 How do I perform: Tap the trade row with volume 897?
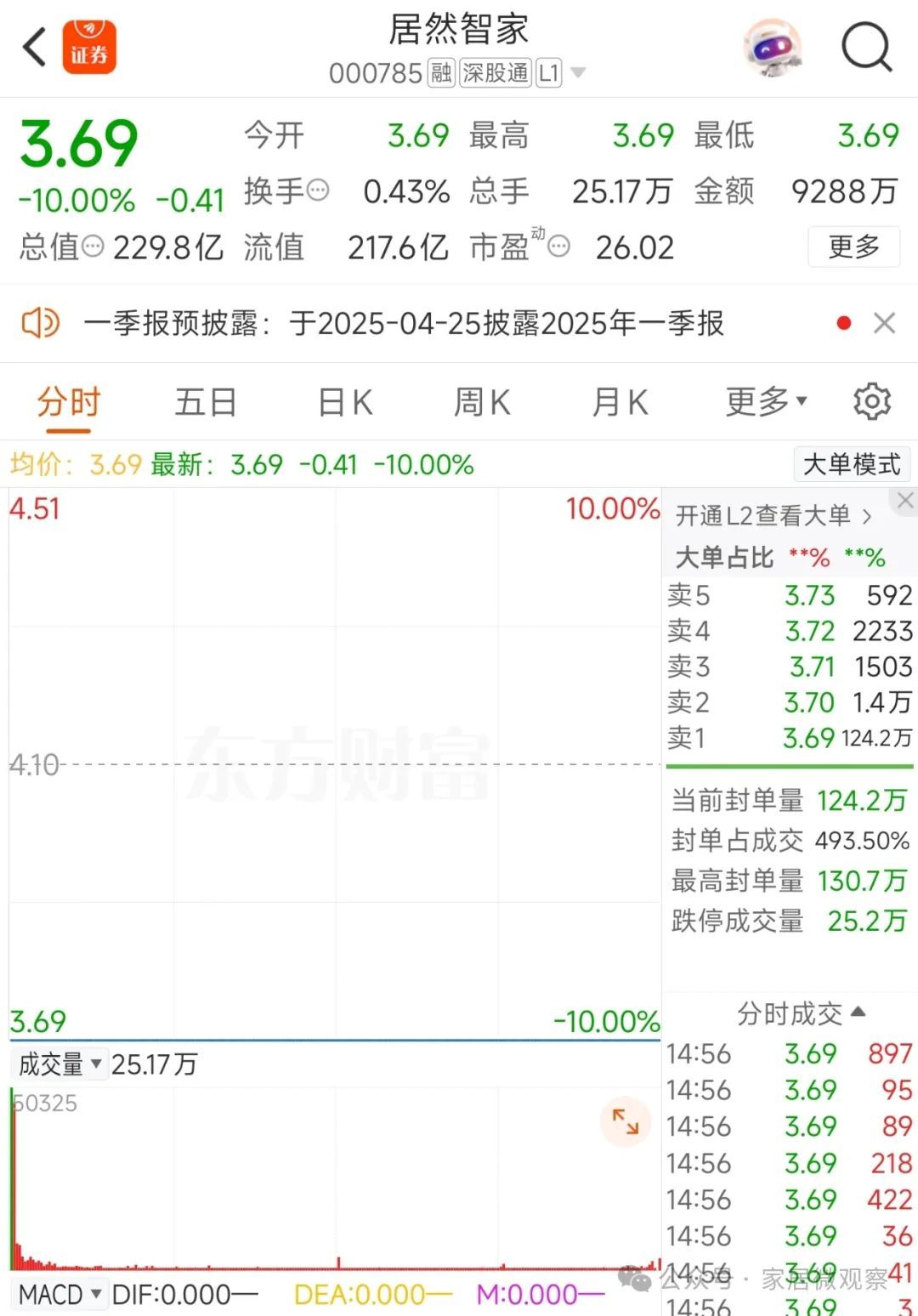(790, 1054)
